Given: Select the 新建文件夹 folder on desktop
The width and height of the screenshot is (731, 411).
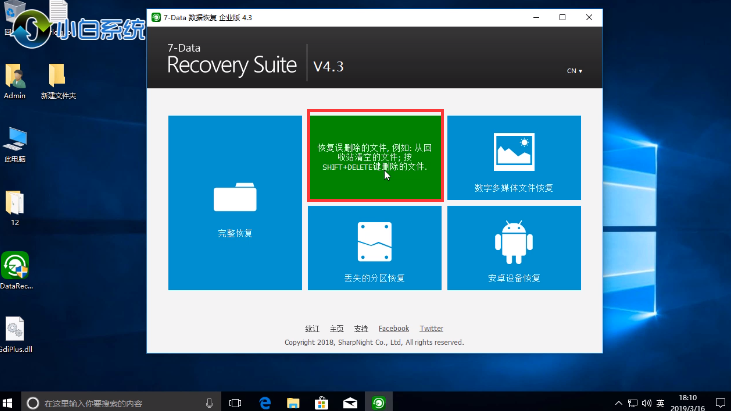Looking at the screenshot, I should tap(58, 76).
